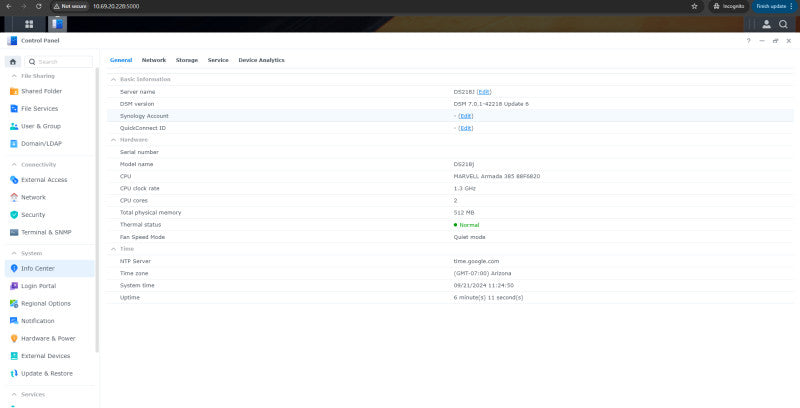Collapse the Services sidebar section
800x408 pixels.
coord(14,395)
